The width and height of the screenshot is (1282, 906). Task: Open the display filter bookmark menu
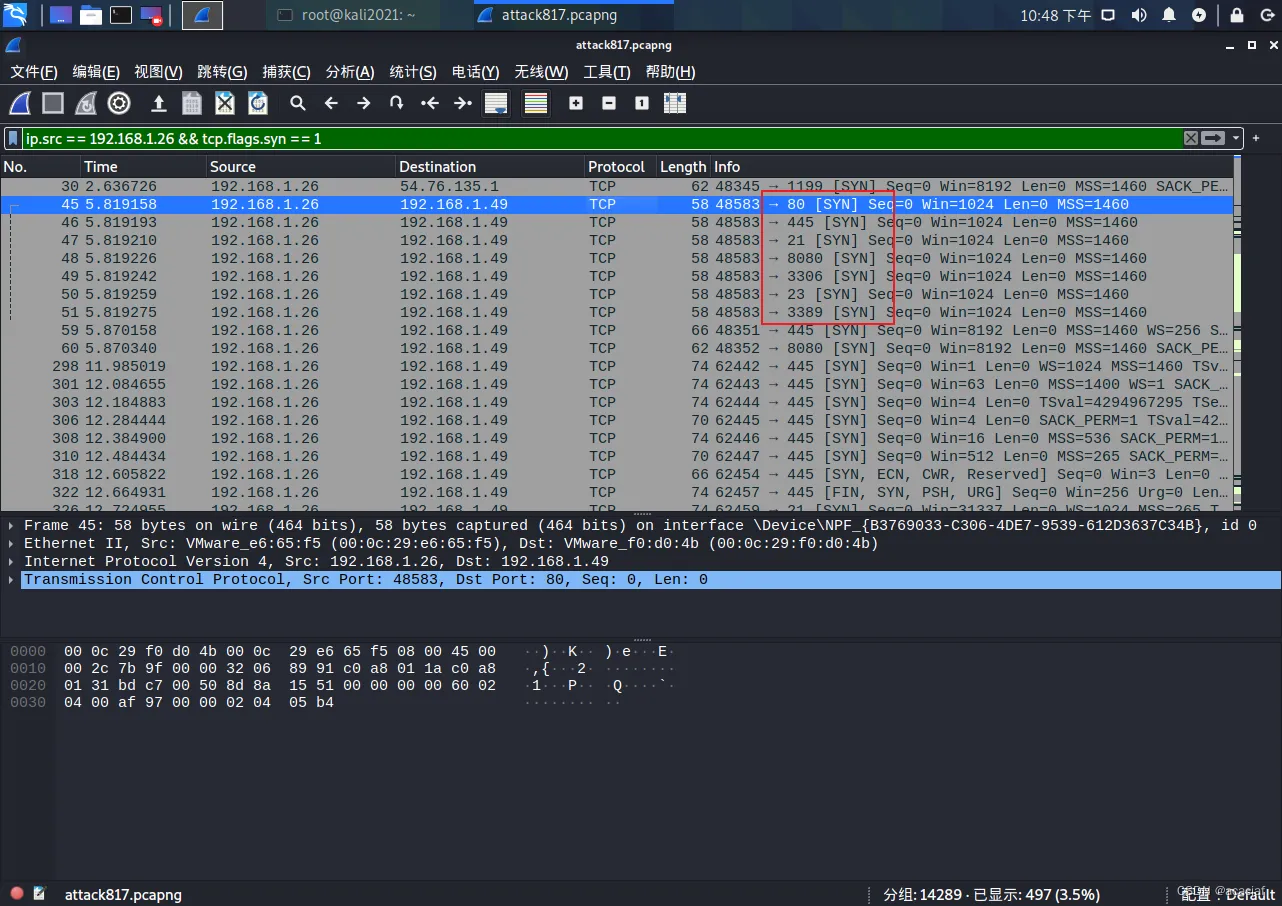click(x=14, y=139)
